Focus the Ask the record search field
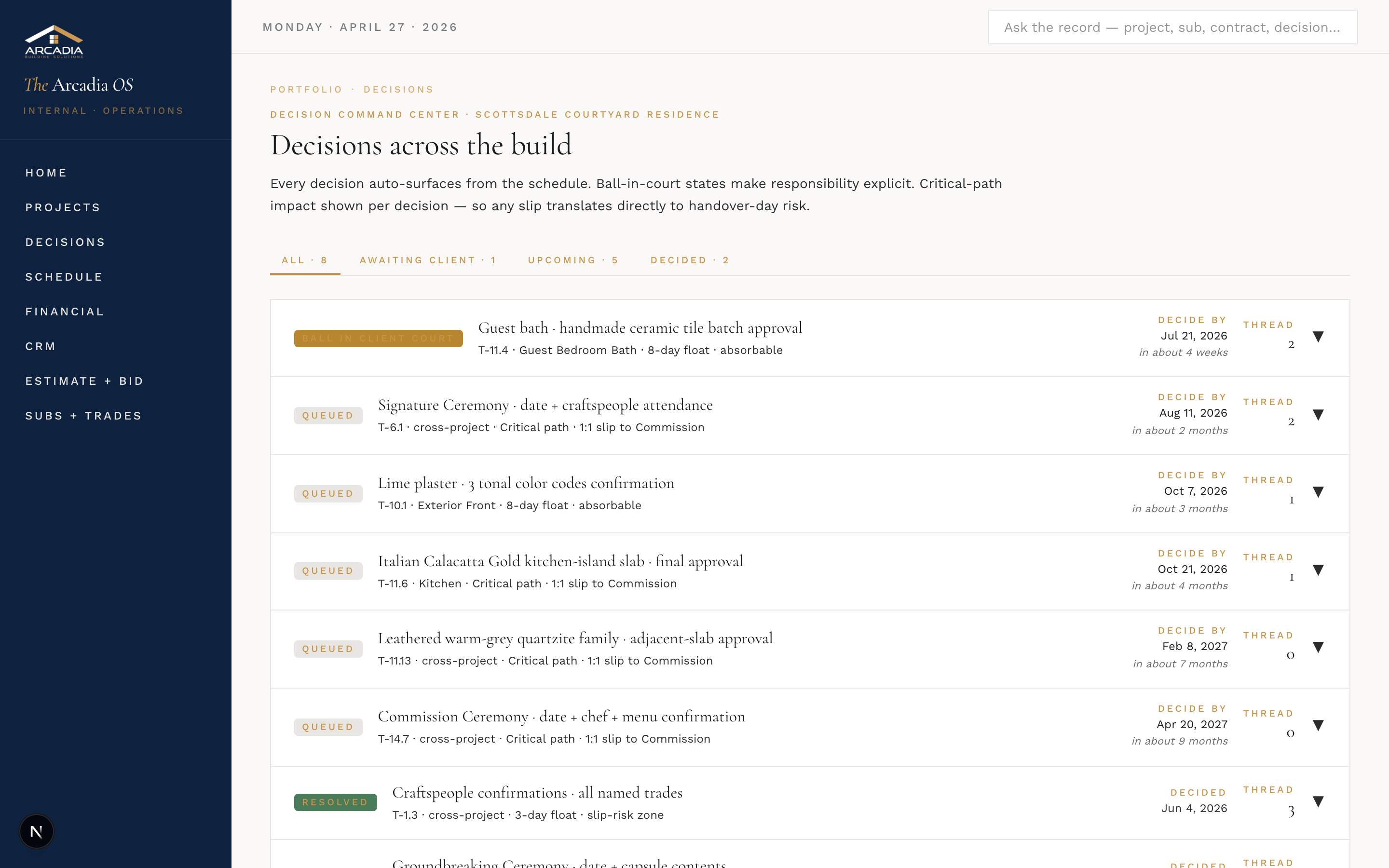Viewport: 1389px width, 868px height. tap(1172, 27)
